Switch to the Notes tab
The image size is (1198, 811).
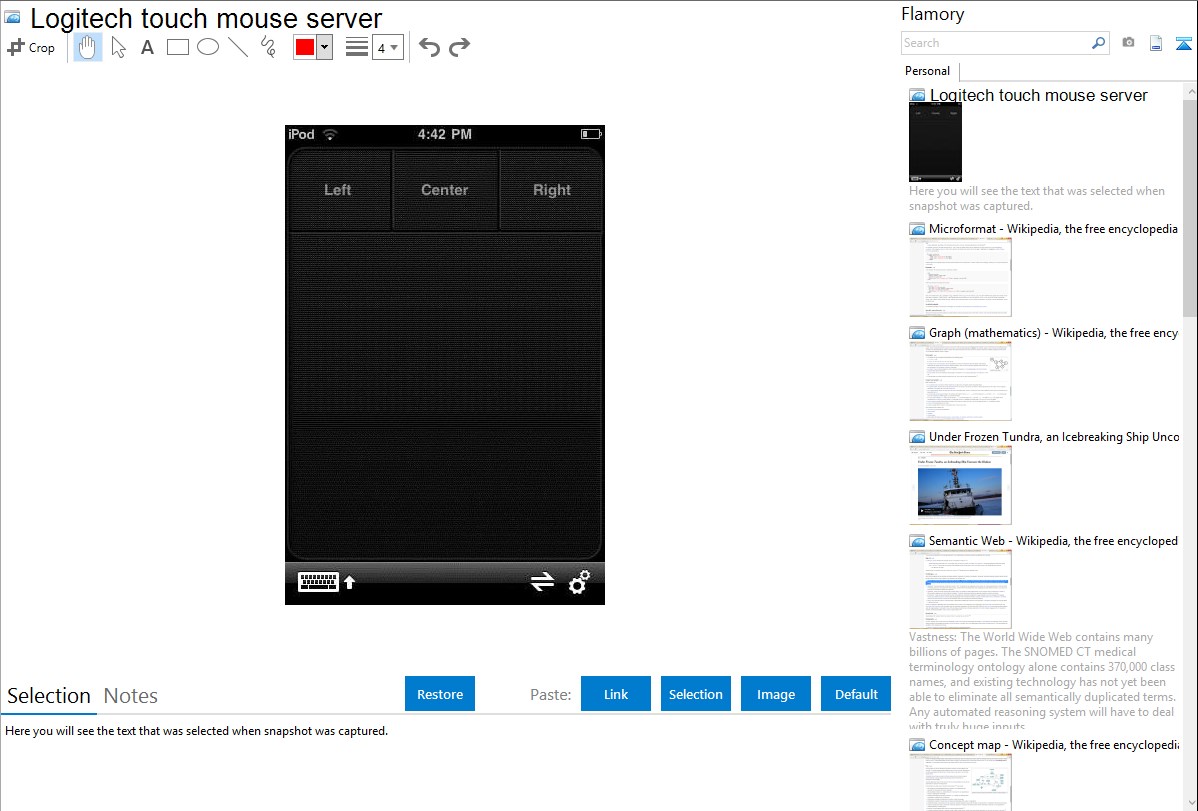click(131, 696)
